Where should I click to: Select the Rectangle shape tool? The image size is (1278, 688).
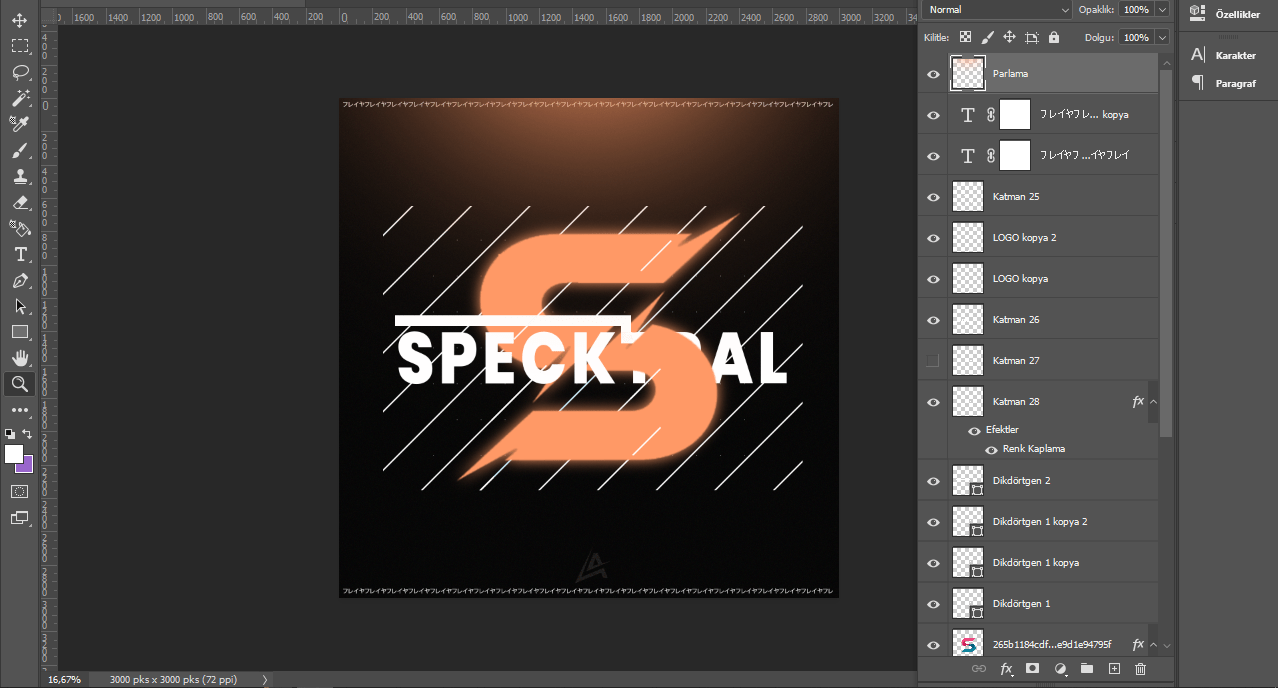tap(20, 332)
